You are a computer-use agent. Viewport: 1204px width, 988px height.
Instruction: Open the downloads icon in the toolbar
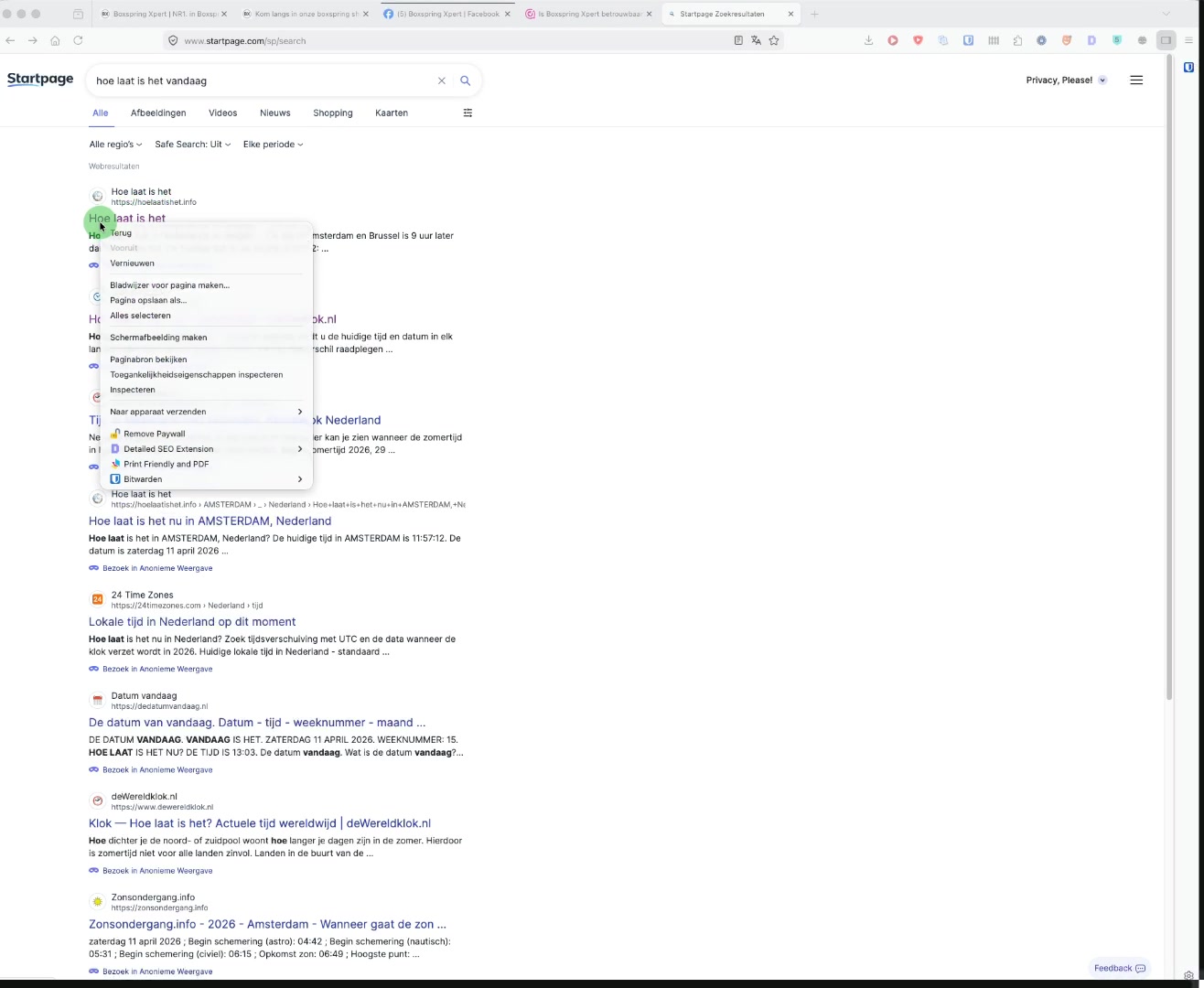click(x=868, y=40)
